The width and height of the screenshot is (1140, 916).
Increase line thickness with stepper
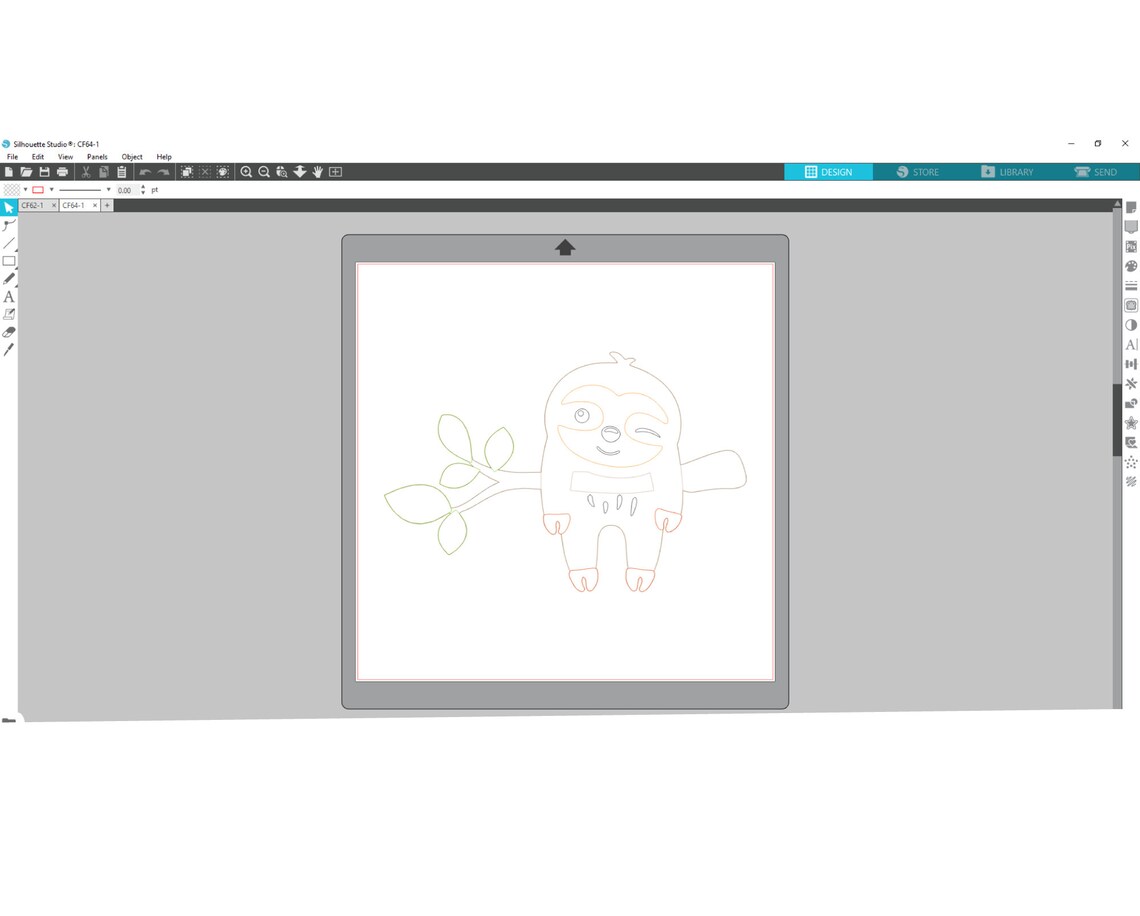coord(143,187)
